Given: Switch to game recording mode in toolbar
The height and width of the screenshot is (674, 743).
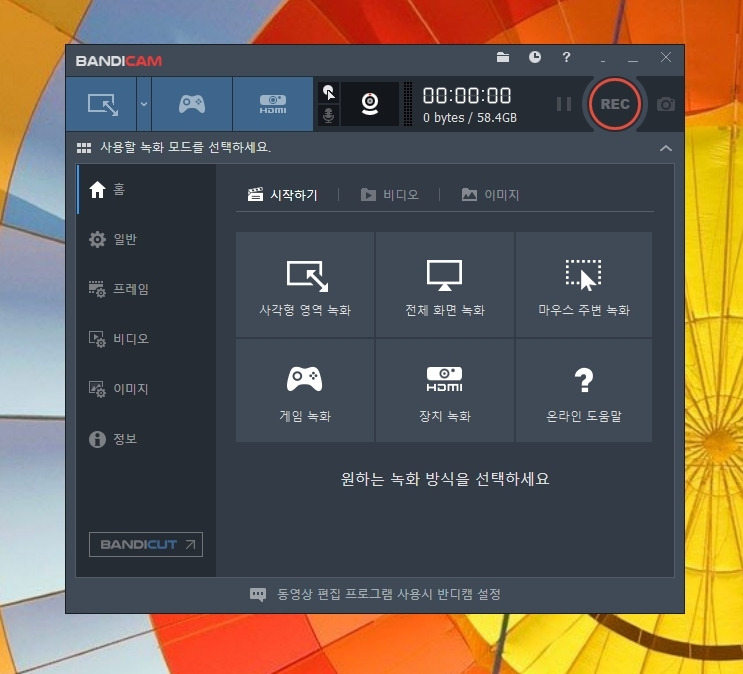Looking at the screenshot, I should [x=192, y=104].
